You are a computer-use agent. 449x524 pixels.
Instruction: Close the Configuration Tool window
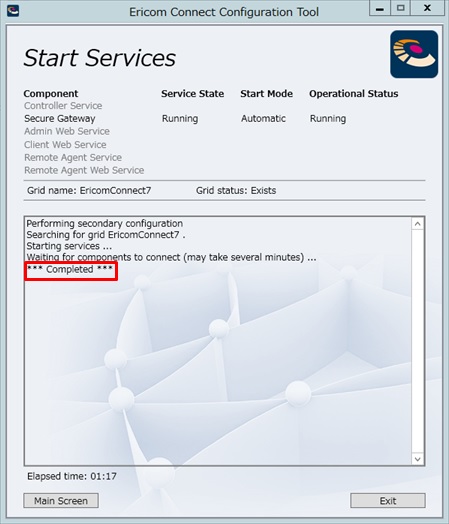(427, 8)
